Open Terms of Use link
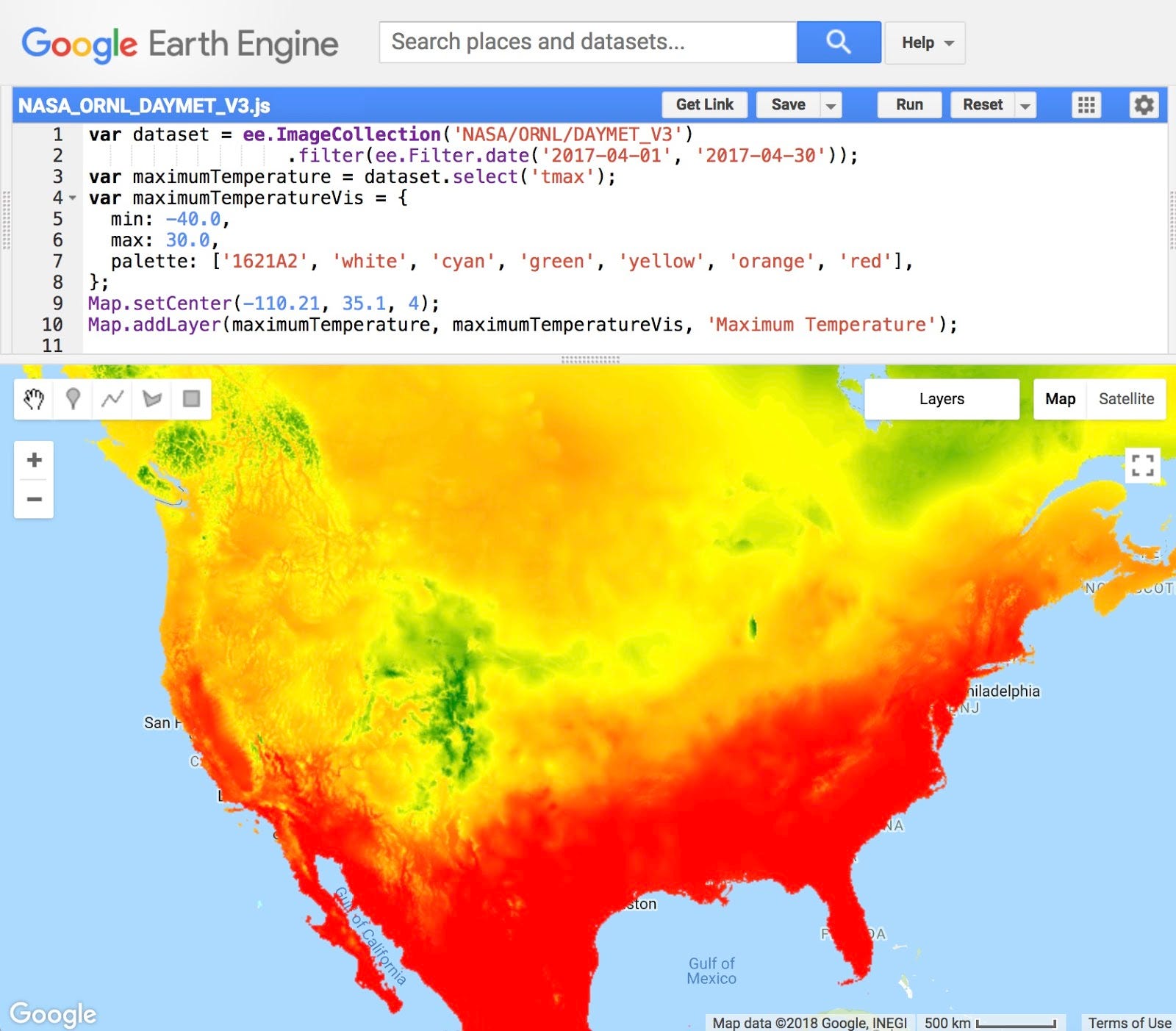The image size is (1176, 1031). tap(1130, 1023)
